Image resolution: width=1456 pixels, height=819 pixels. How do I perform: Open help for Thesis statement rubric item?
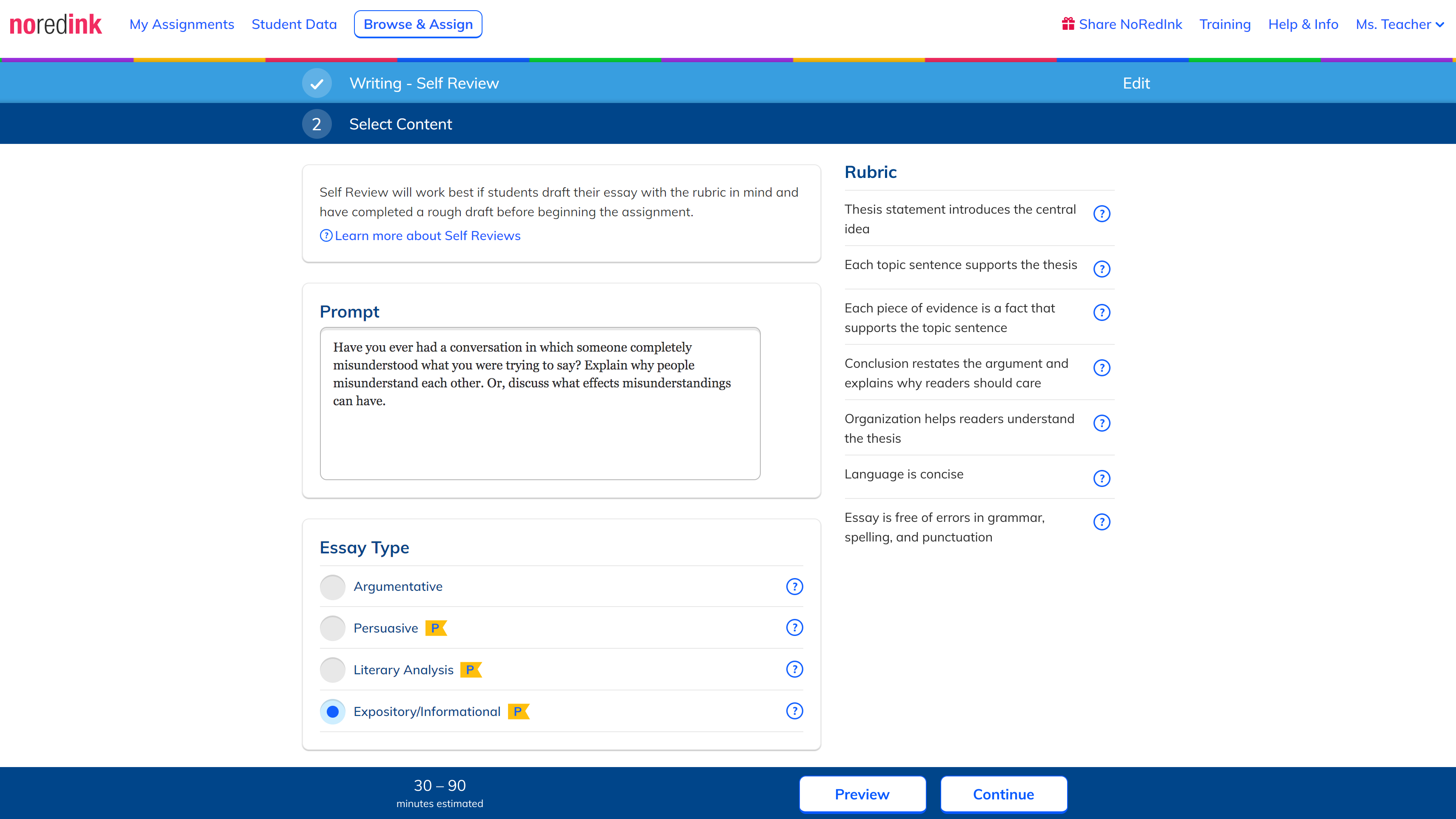tap(1102, 214)
